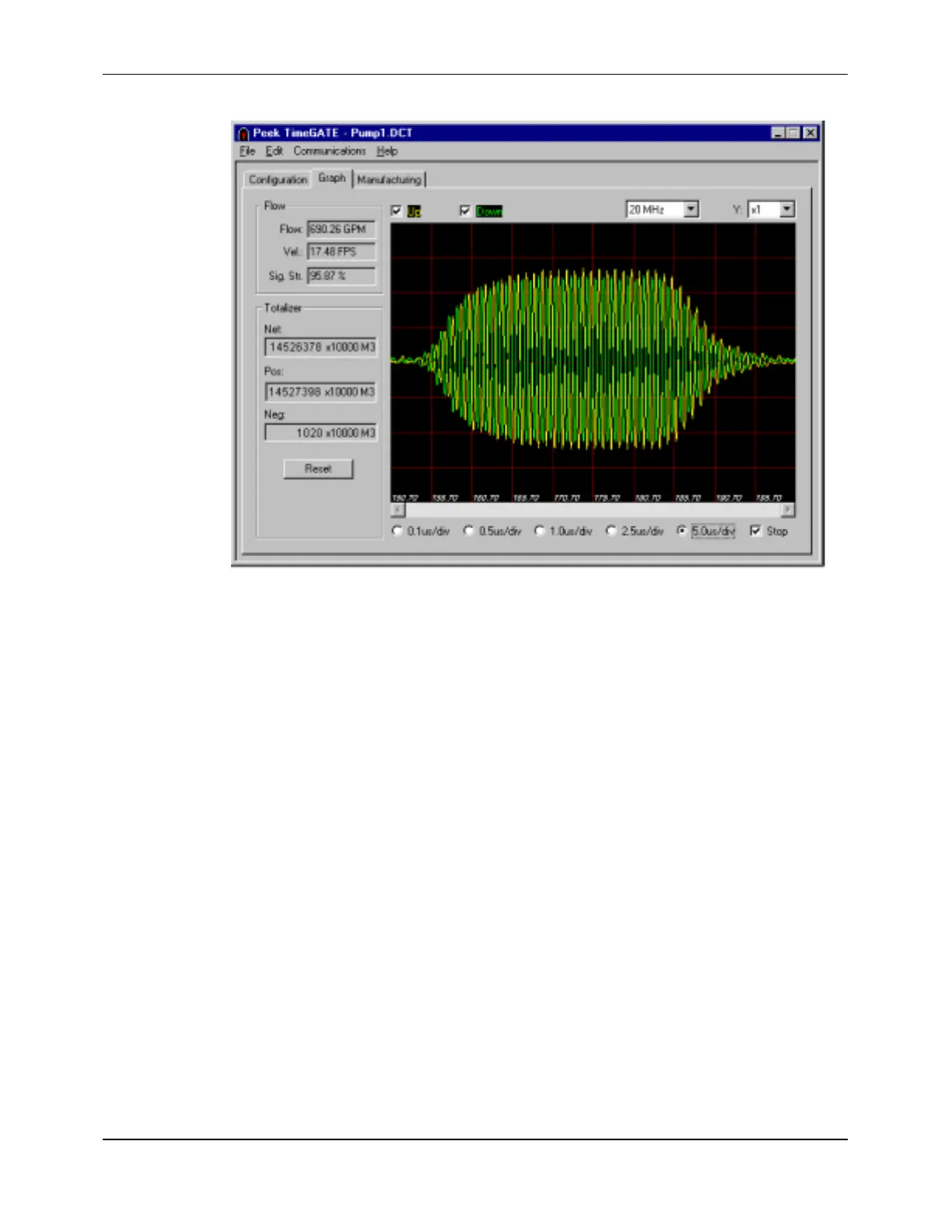Viewport: 952px width, 1232px height.
Task: Choose the 1.0us/div radio option
Action: pos(539,530)
